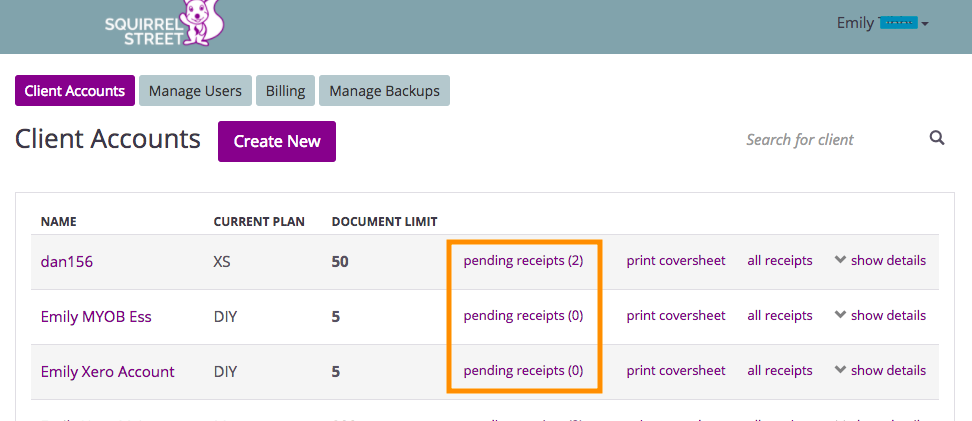972x421 pixels.
Task: Click the XS plan cell for dan156
Action: pos(222,262)
